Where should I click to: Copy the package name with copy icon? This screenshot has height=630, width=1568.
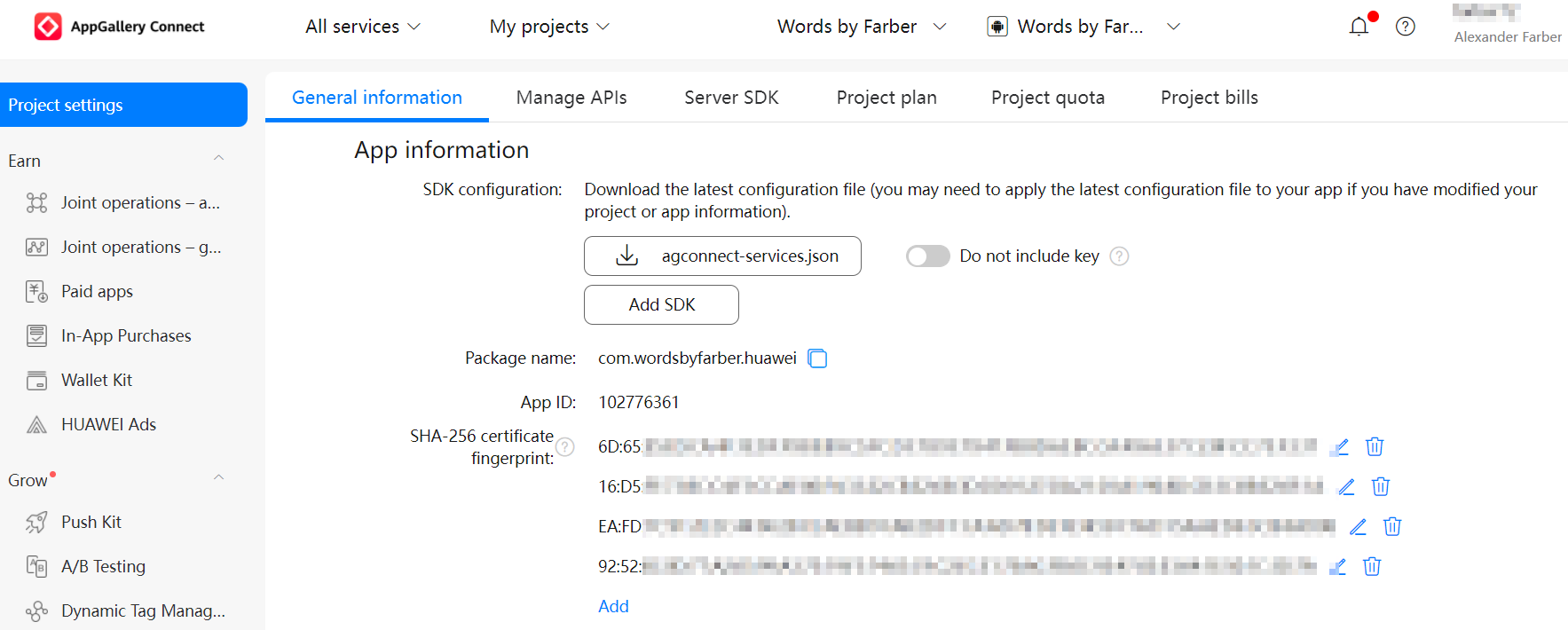[x=817, y=358]
